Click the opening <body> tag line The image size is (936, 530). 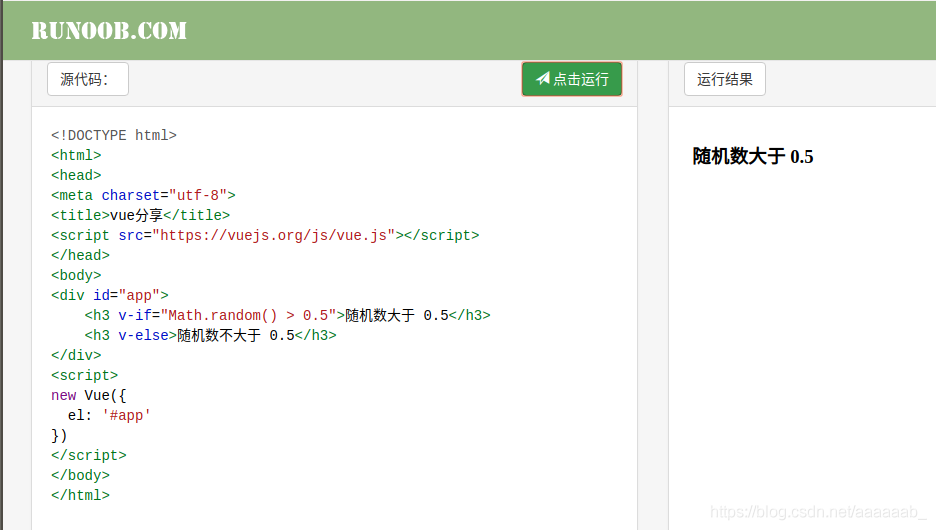coord(76,275)
